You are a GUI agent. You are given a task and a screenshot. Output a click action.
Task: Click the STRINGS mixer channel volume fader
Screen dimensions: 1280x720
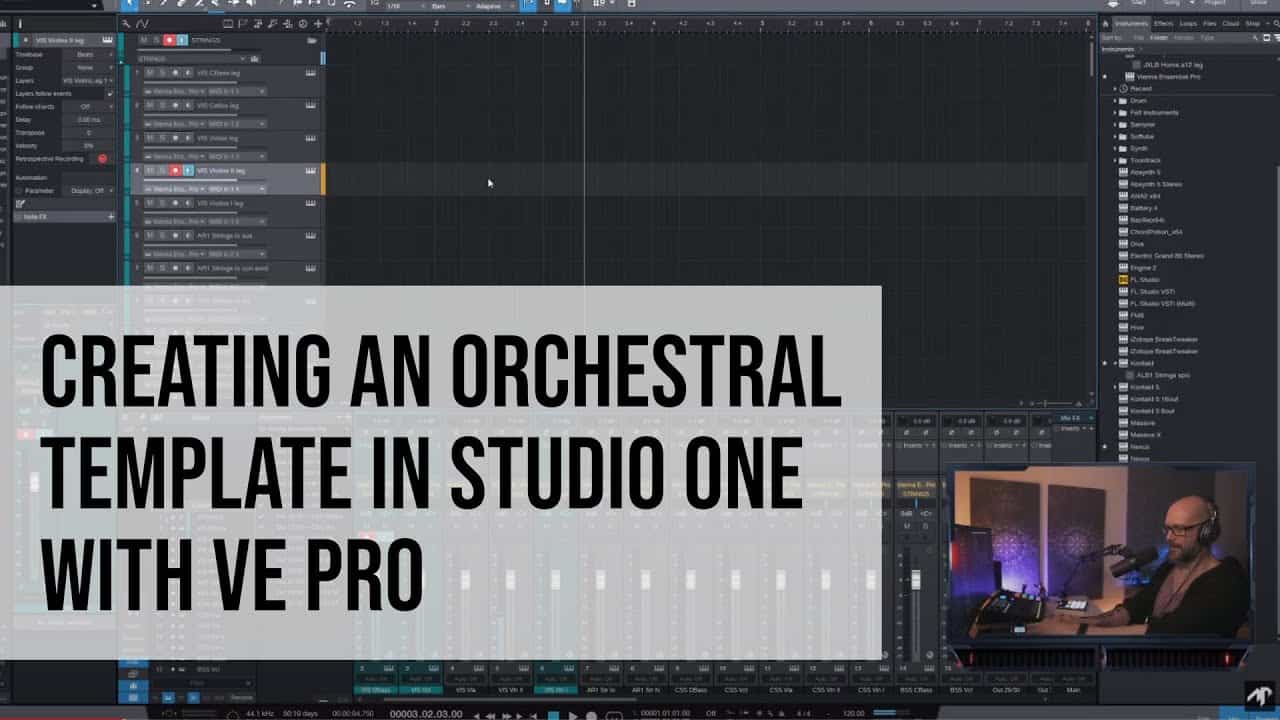pyautogui.click(x=915, y=580)
